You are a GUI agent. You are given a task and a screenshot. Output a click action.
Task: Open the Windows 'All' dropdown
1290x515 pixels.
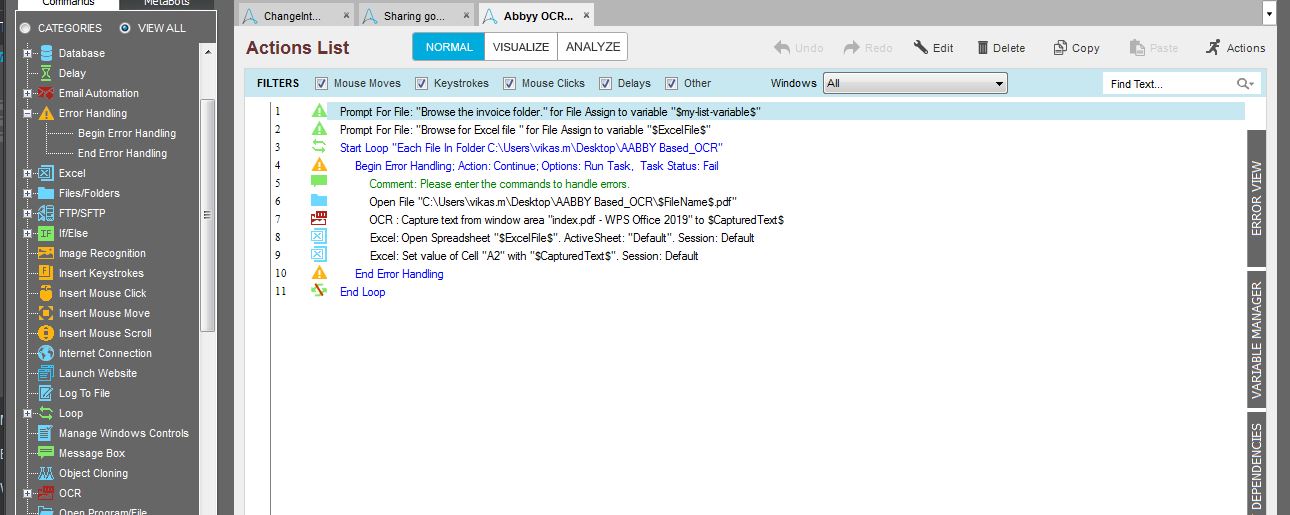914,84
